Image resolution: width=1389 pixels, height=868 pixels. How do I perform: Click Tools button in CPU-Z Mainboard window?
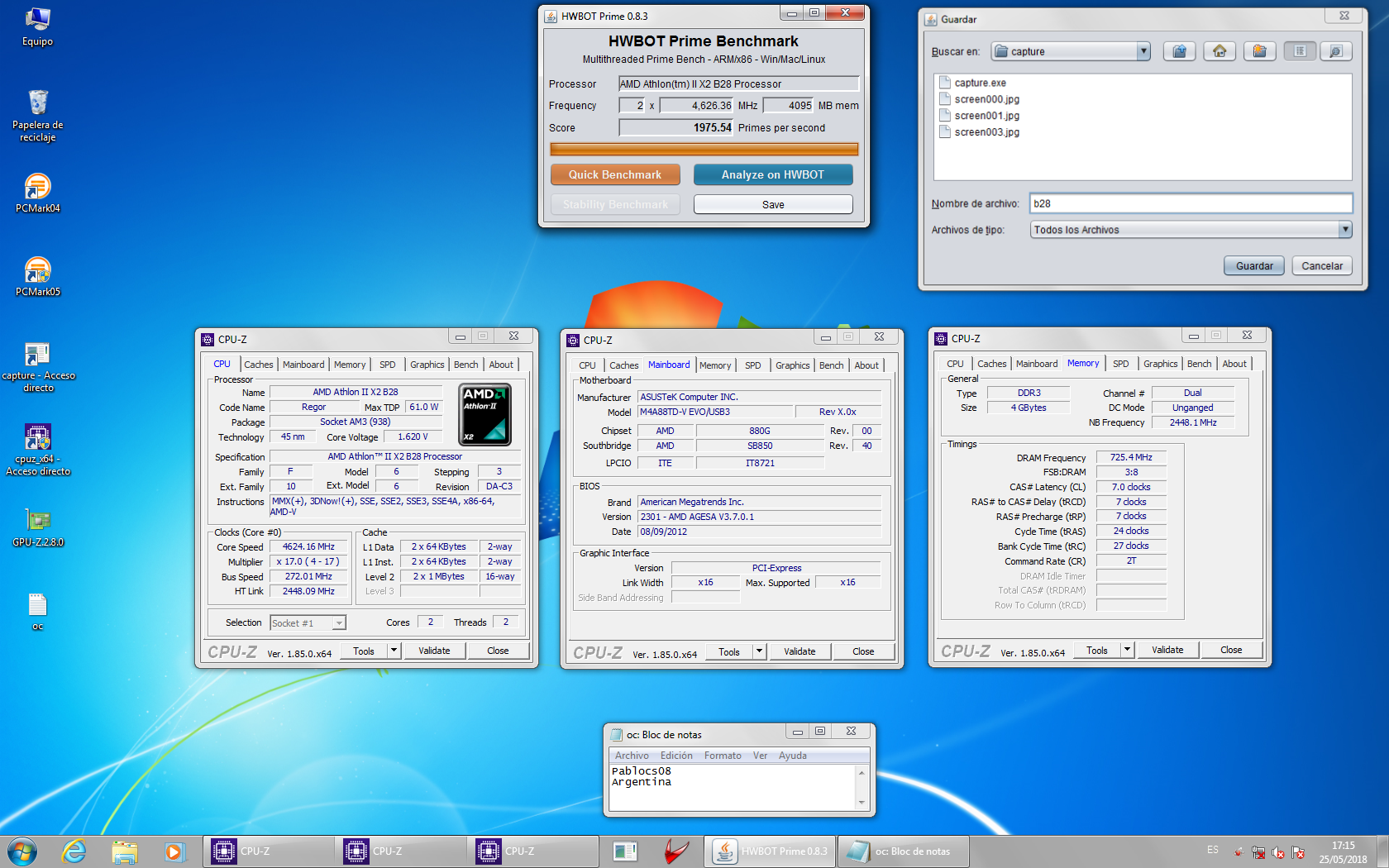[x=728, y=651]
